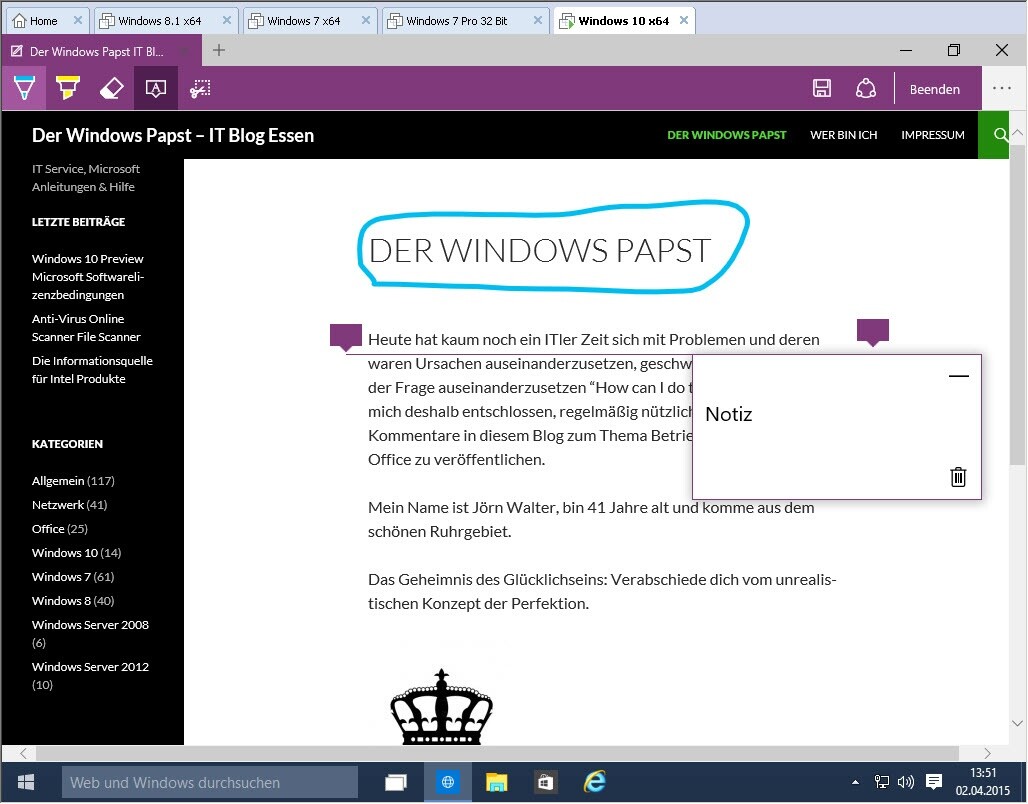This screenshot has height=804, width=1028.
Task: Open a new browser tab
Action: point(219,50)
